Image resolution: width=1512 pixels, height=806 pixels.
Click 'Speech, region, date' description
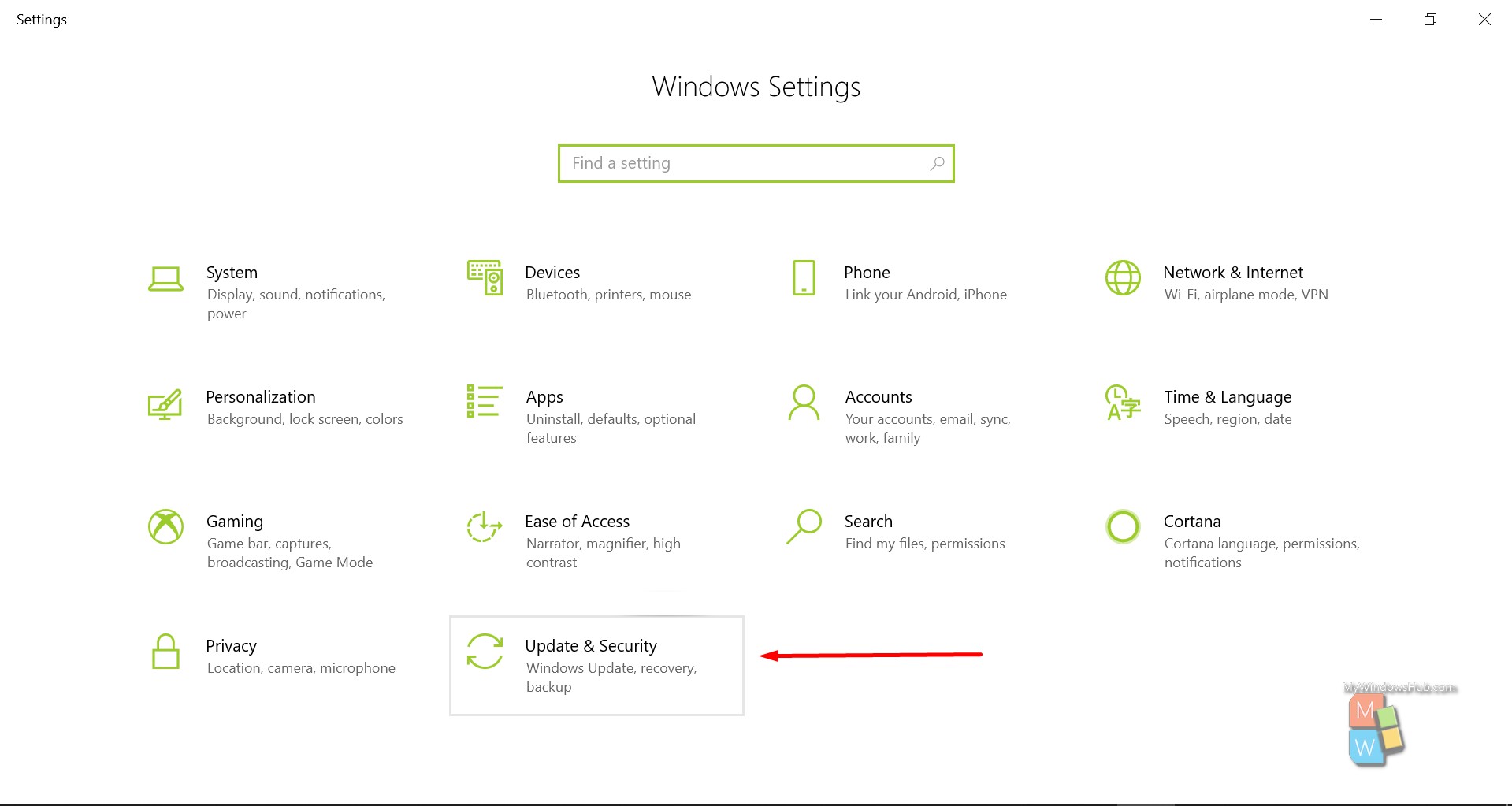coord(1228,419)
